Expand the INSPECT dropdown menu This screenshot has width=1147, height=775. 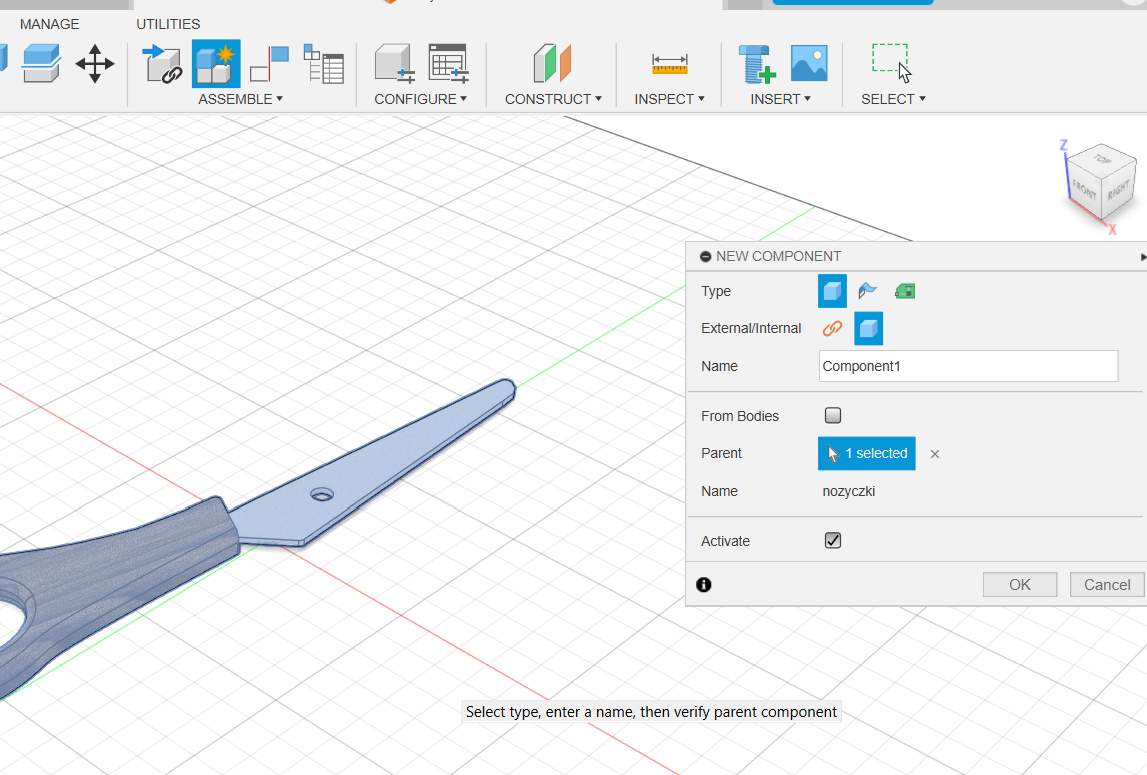[669, 99]
